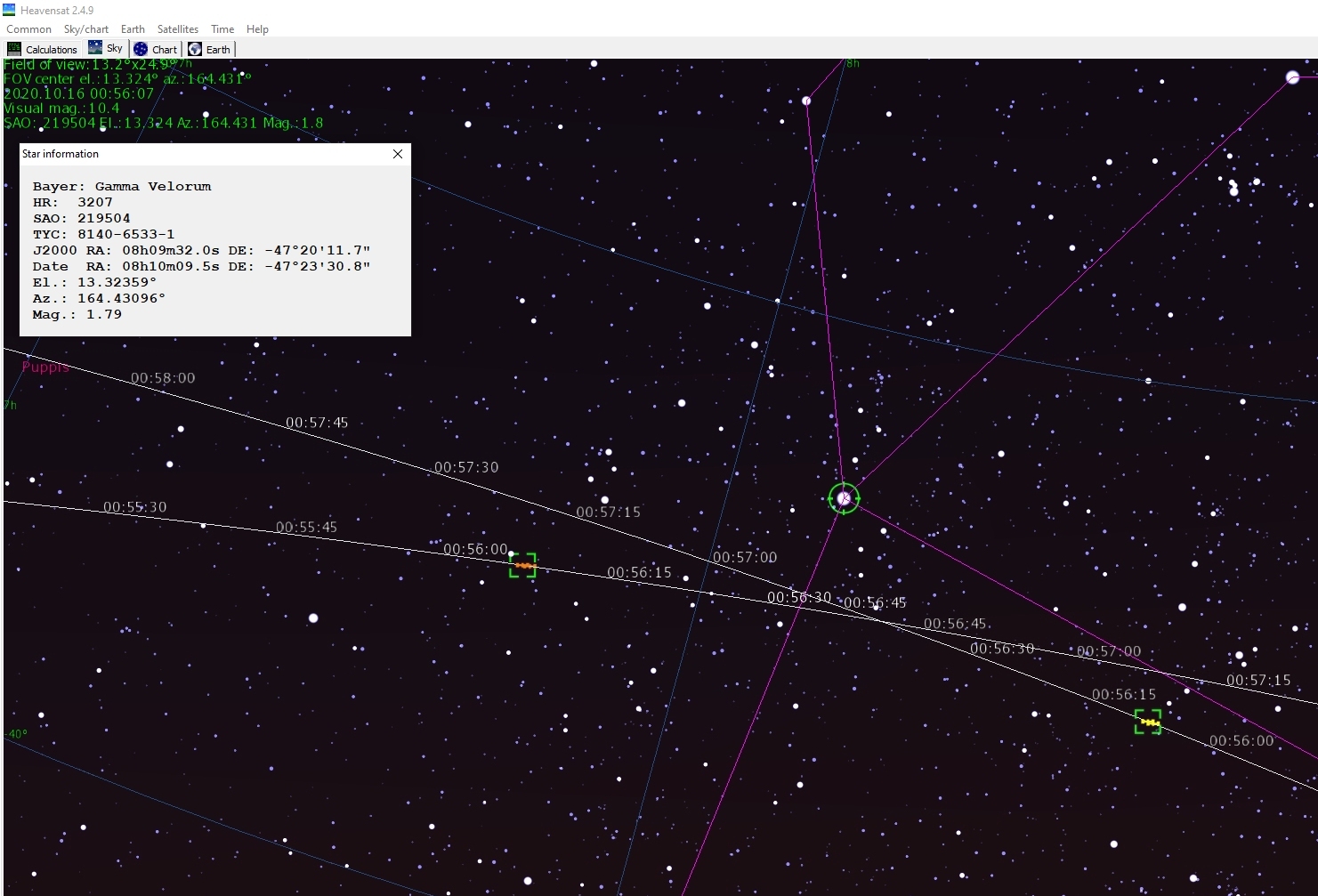Screen dimensions: 1318x896
Task: Click the yellow satellite marker near 00:56:15
Action: (x=1149, y=722)
